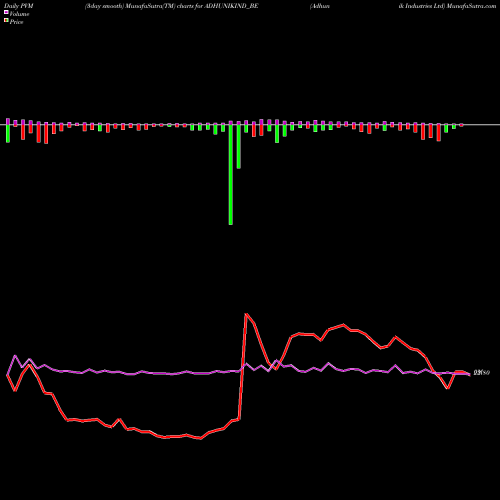Click the "Daily PVM" title text
Viewport: 500px width, 500px height.
click(x=18, y=6)
